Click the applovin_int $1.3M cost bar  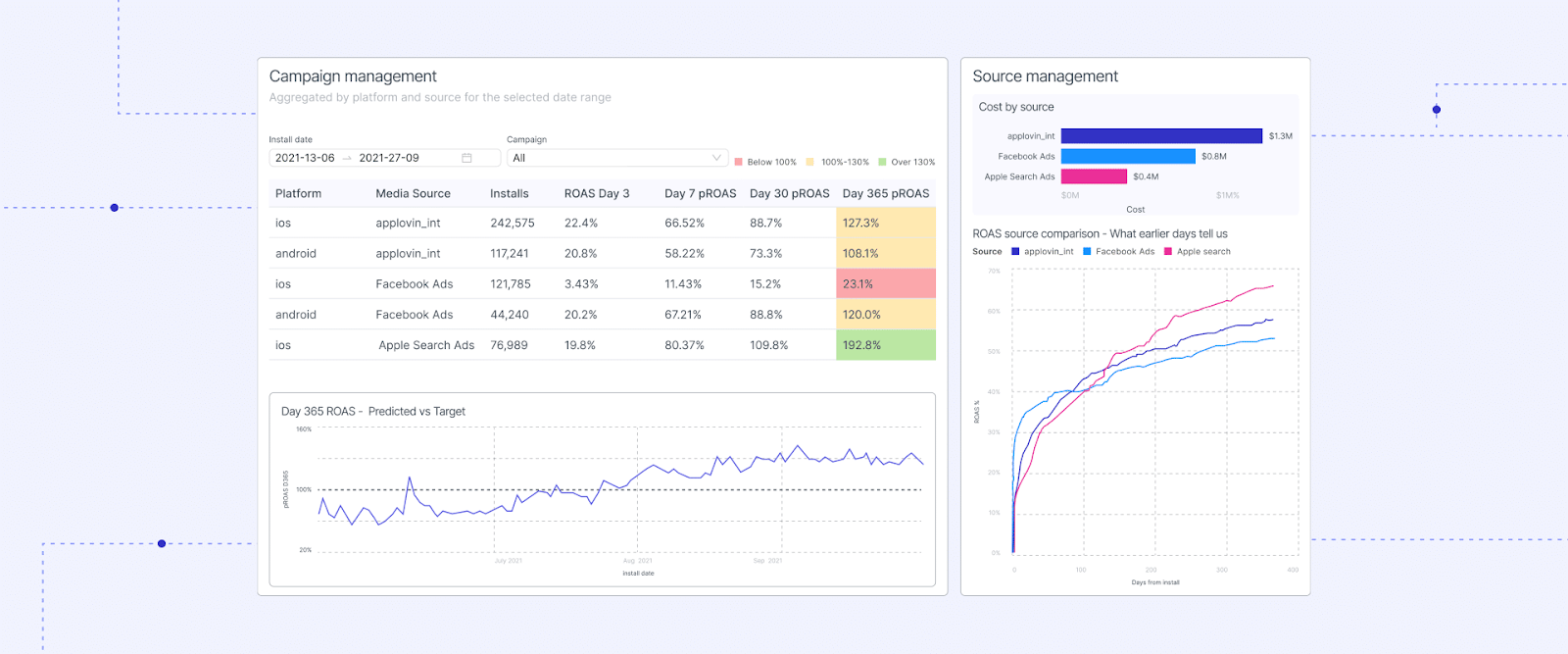(x=1161, y=136)
